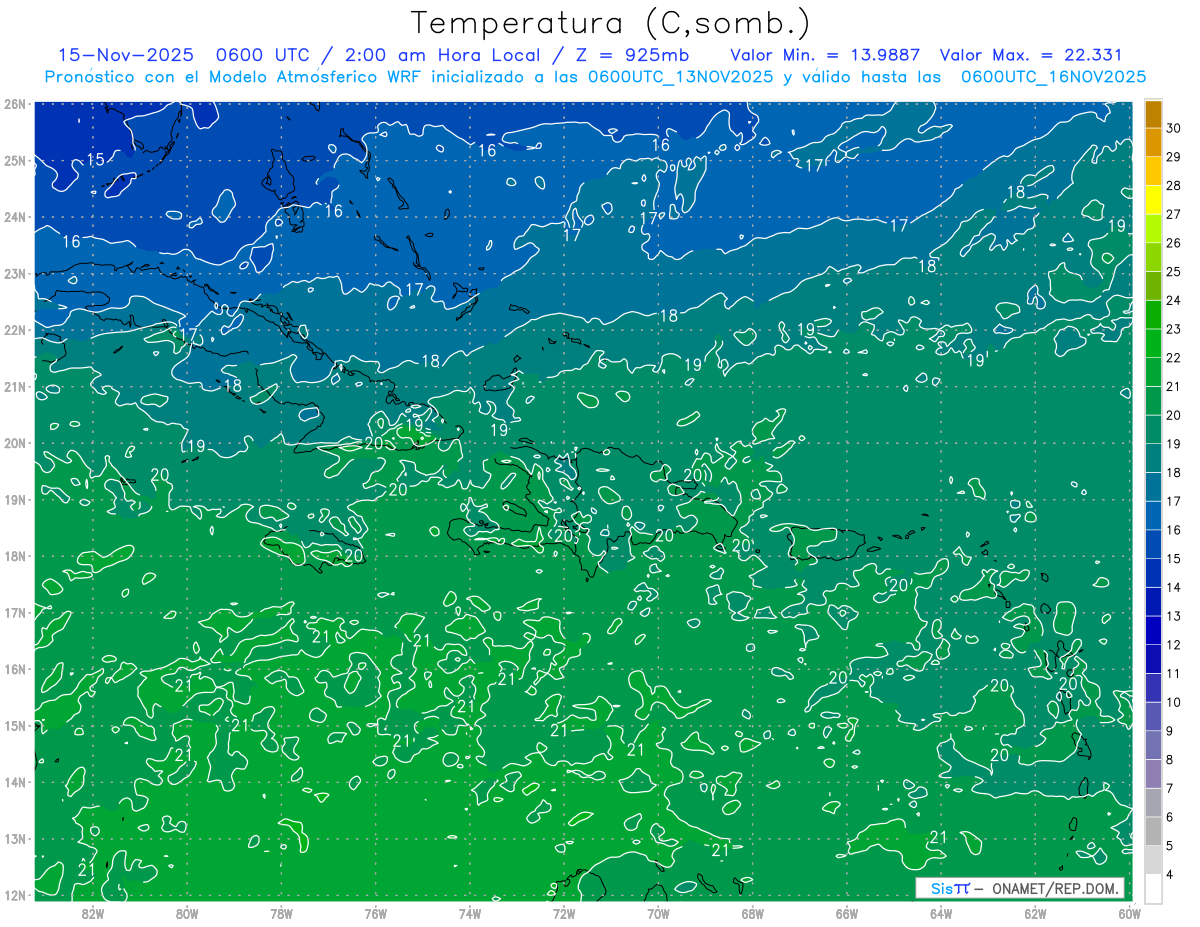Click the blue 'Sisπ' logo text

(x=950, y=888)
